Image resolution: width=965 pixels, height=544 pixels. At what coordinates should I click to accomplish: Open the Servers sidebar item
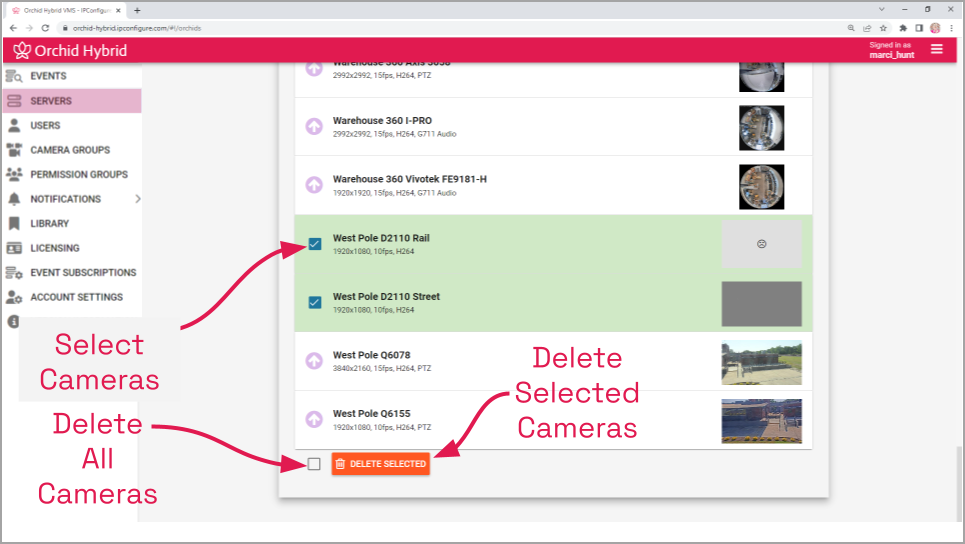pyautogui.click(x=72, y=101)
